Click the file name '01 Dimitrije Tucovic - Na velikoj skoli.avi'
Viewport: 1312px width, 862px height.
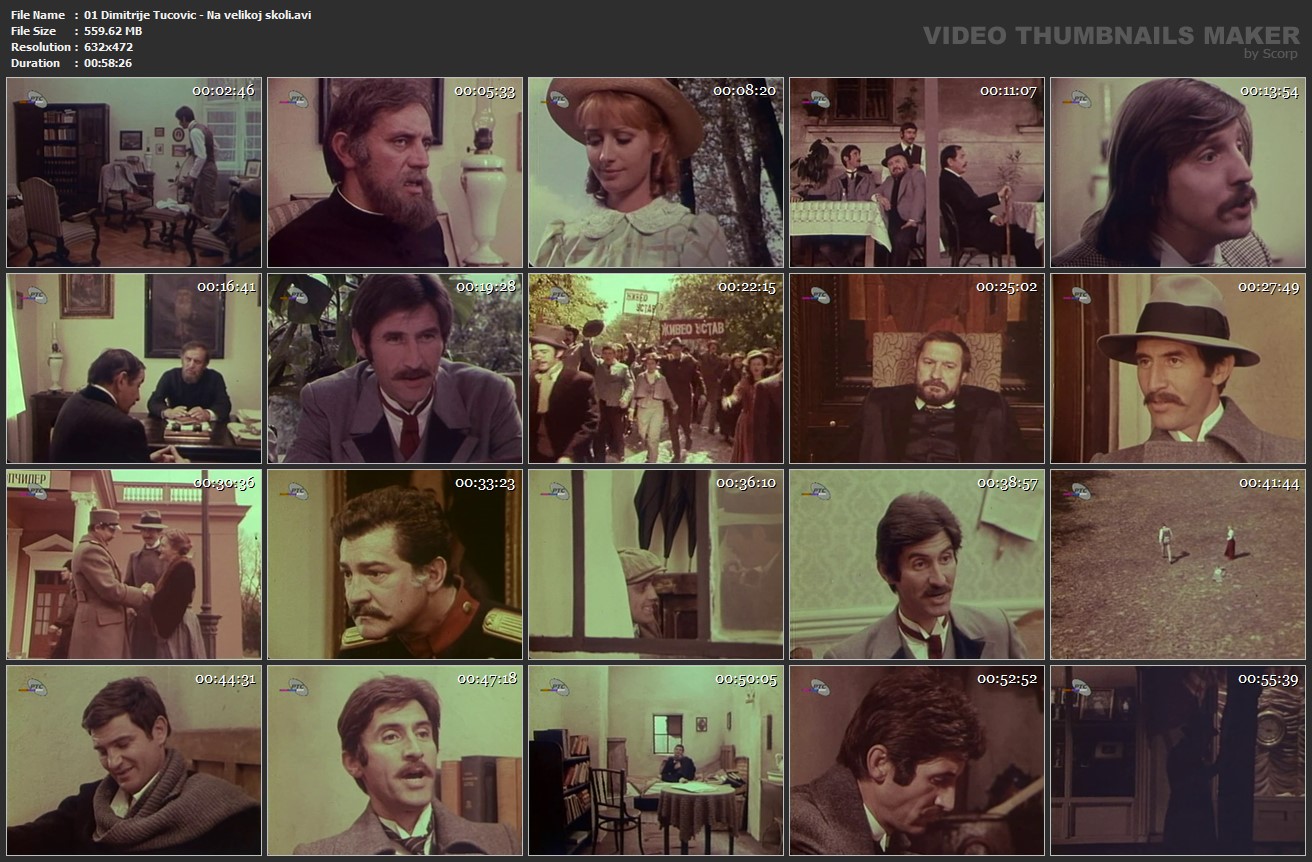(198, 15)
